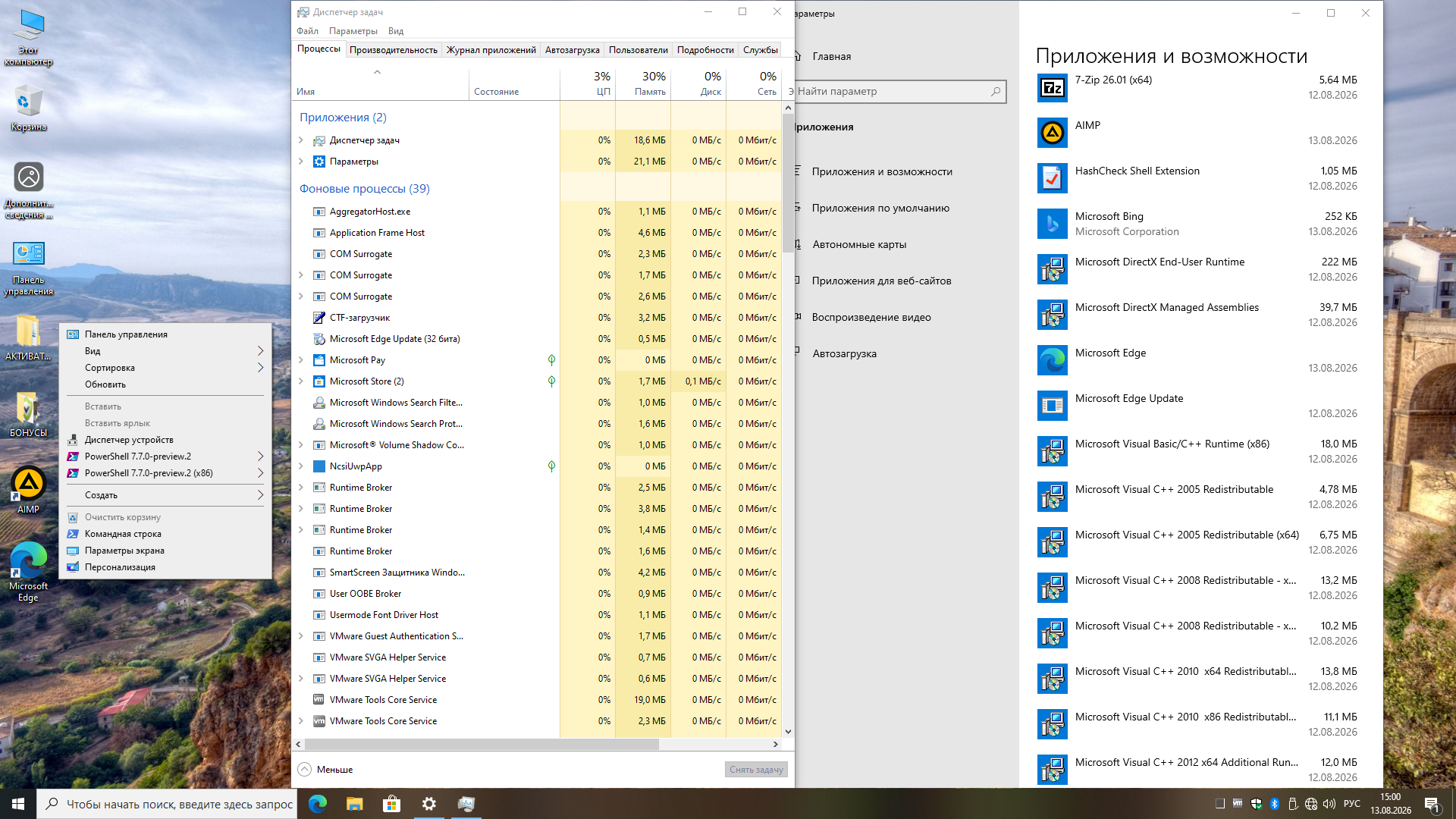The image size is (1456, 819).
Task: Click the AIMP desktop shortcut
Action: tap(28, 490)
